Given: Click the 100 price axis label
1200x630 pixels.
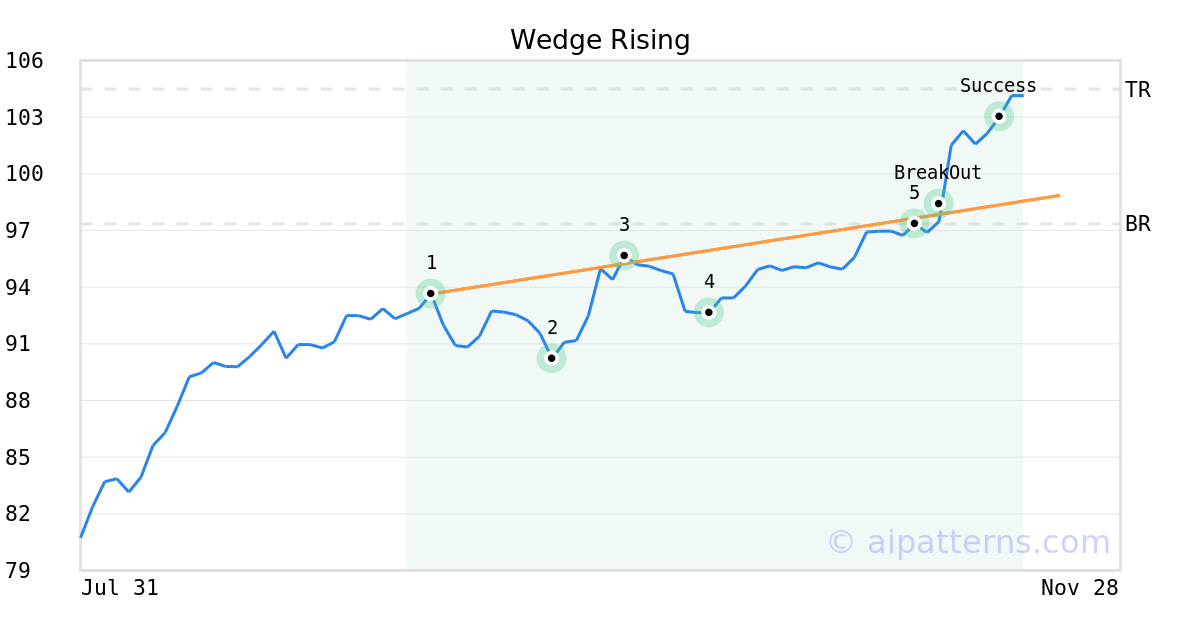Looking at the screenshot, I should [x=24, y=174].
